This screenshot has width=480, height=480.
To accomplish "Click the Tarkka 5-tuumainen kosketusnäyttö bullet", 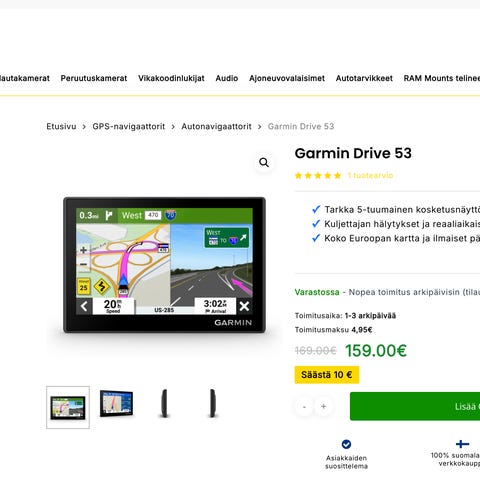I will pyautogui.click(x=396, y=209).
